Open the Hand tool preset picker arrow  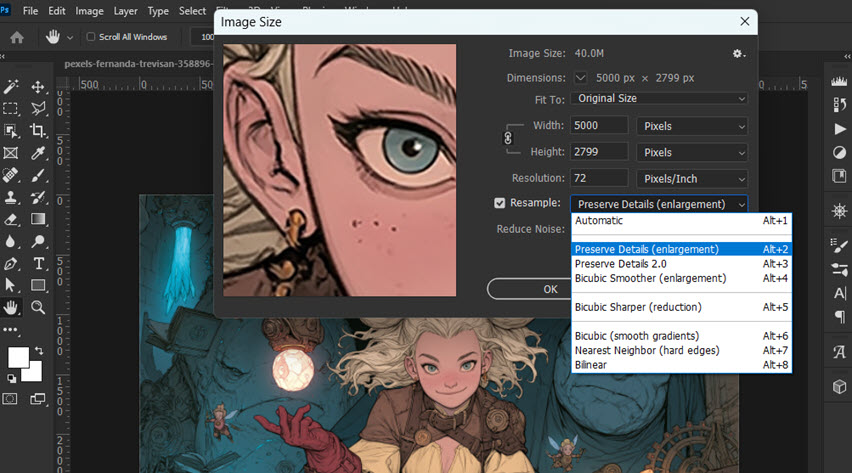point(70,38)
